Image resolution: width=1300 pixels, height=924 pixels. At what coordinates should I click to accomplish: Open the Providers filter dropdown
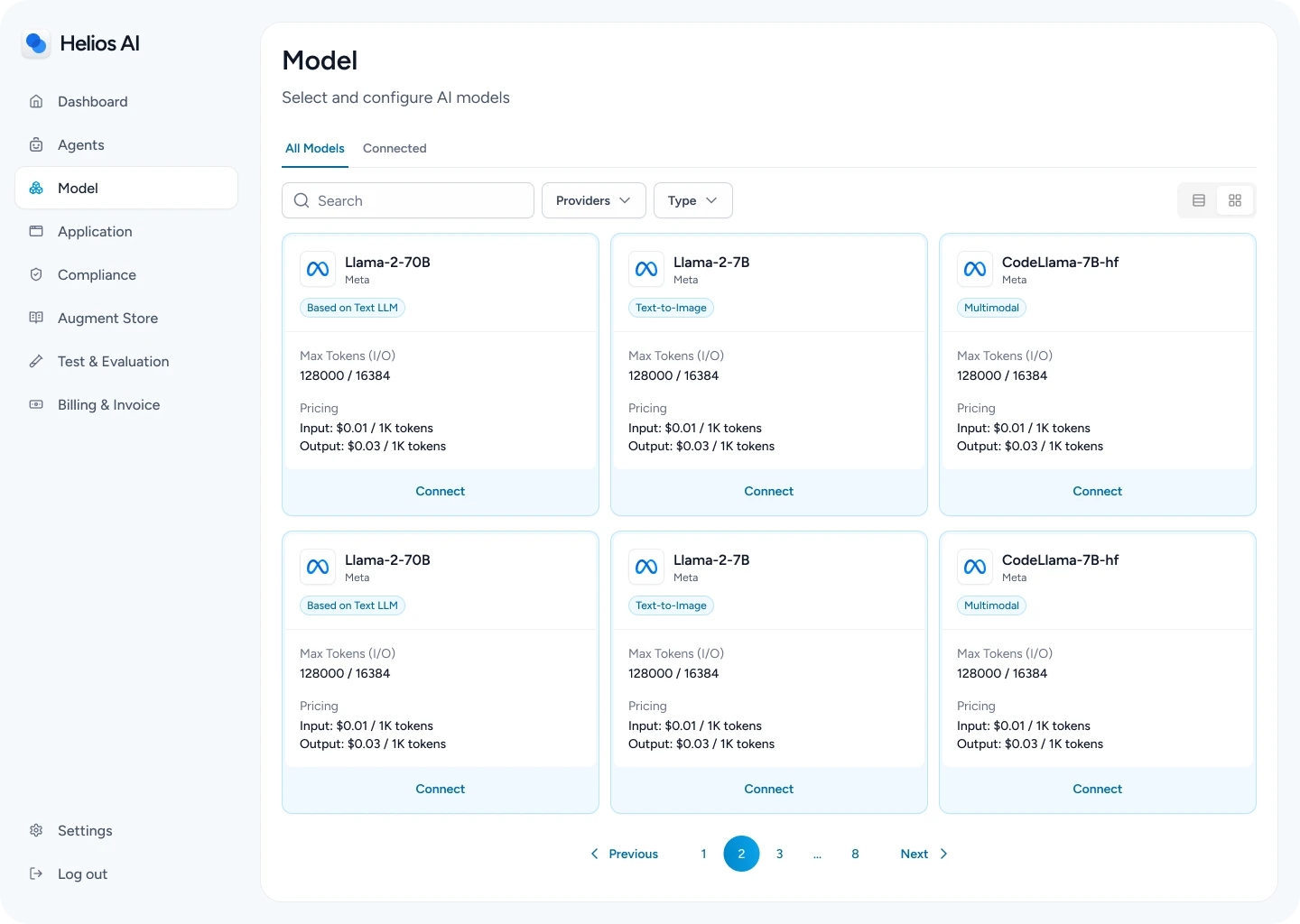(x=594, y=200)
